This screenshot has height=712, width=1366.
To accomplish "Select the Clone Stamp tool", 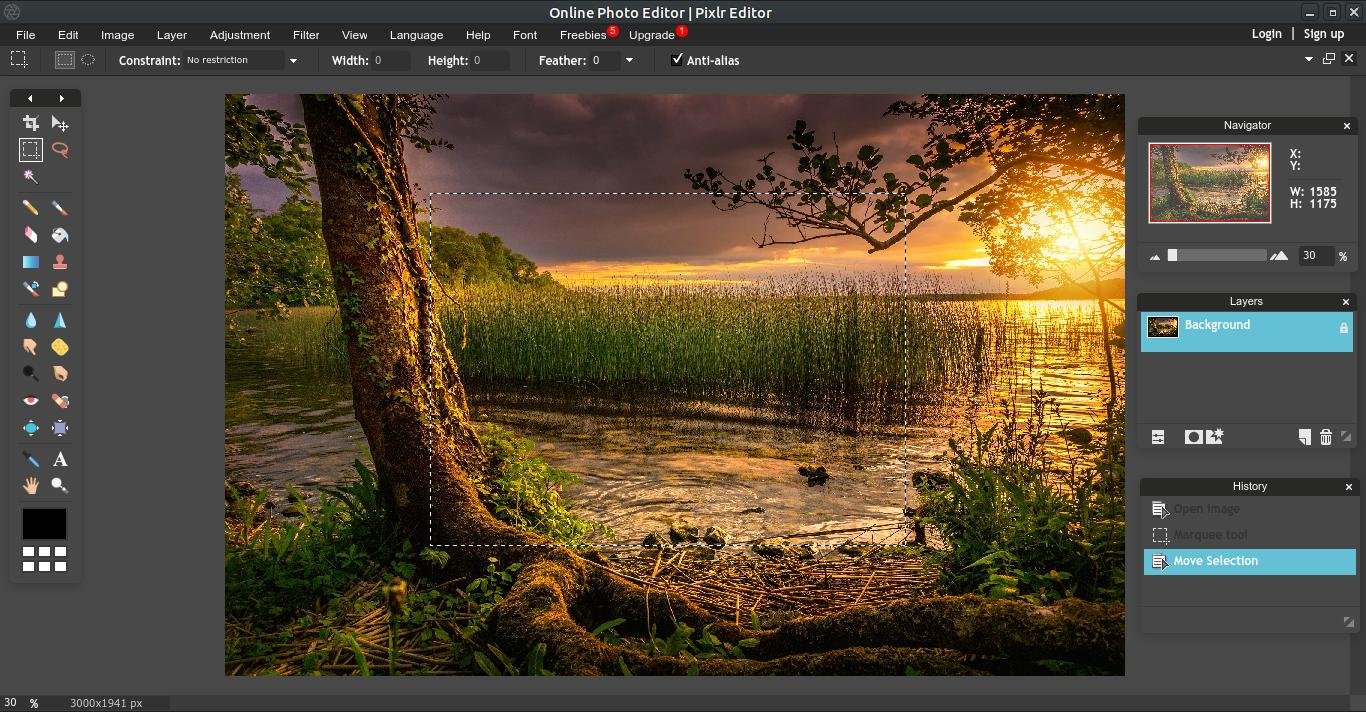I will point(60,261).
